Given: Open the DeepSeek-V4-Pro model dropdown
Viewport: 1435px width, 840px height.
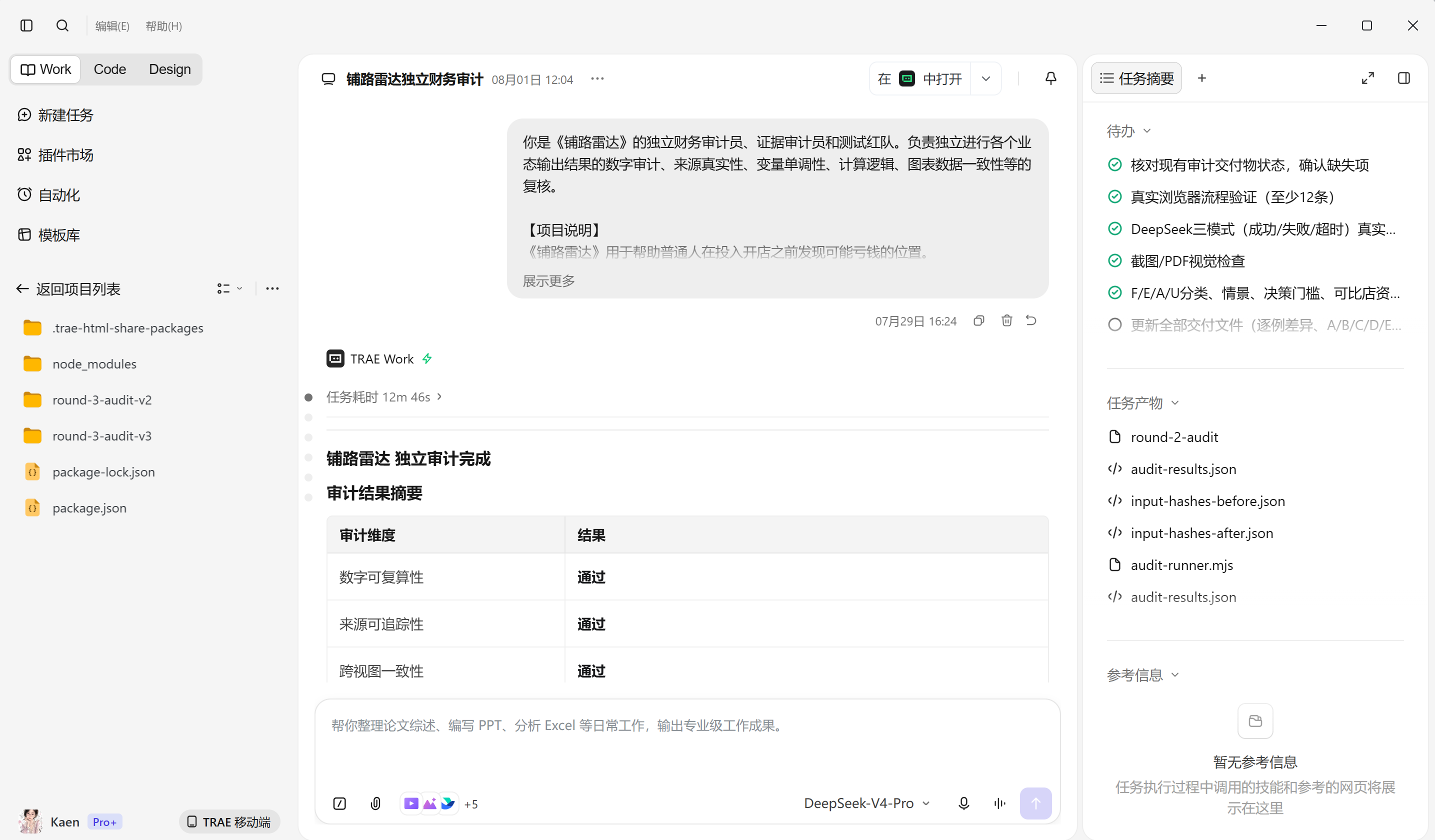Looking at the screenshot, I should coord(866,803).
